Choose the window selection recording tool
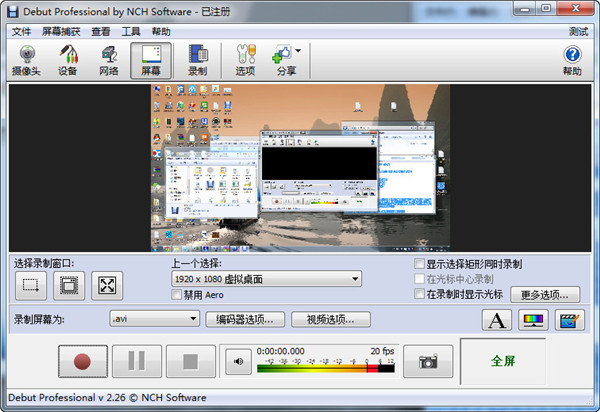 69,285
